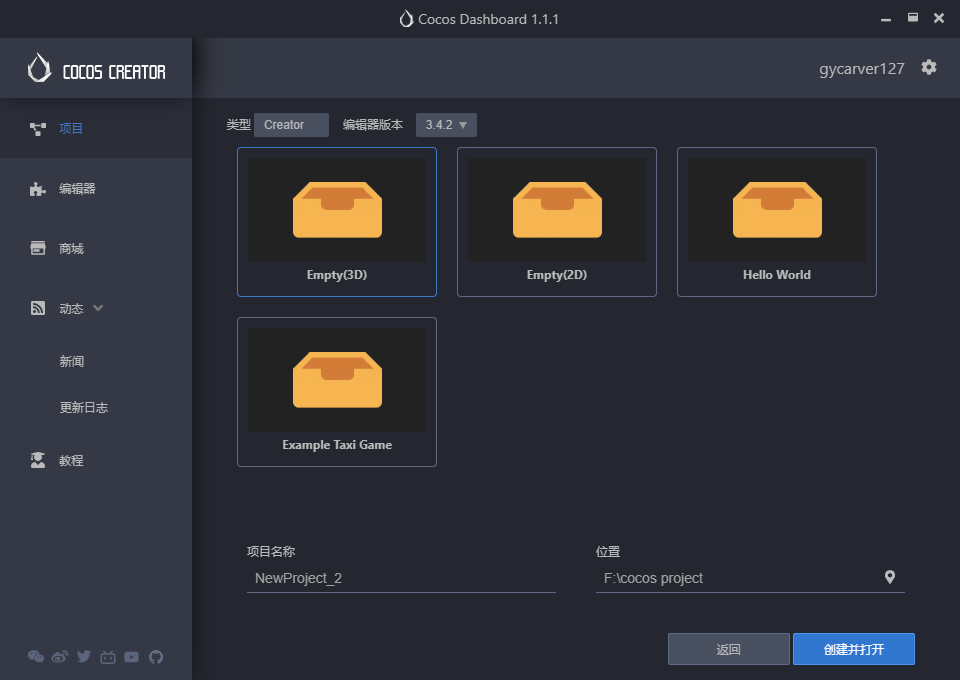Click the 项目名称 label
The width and height of the screenshot is (960, 680).
271,551
